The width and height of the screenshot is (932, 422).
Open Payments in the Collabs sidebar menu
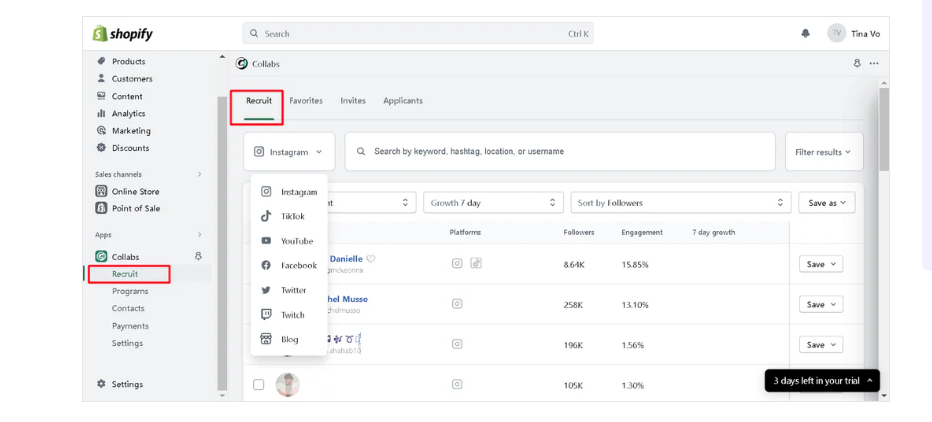[130, 326]
